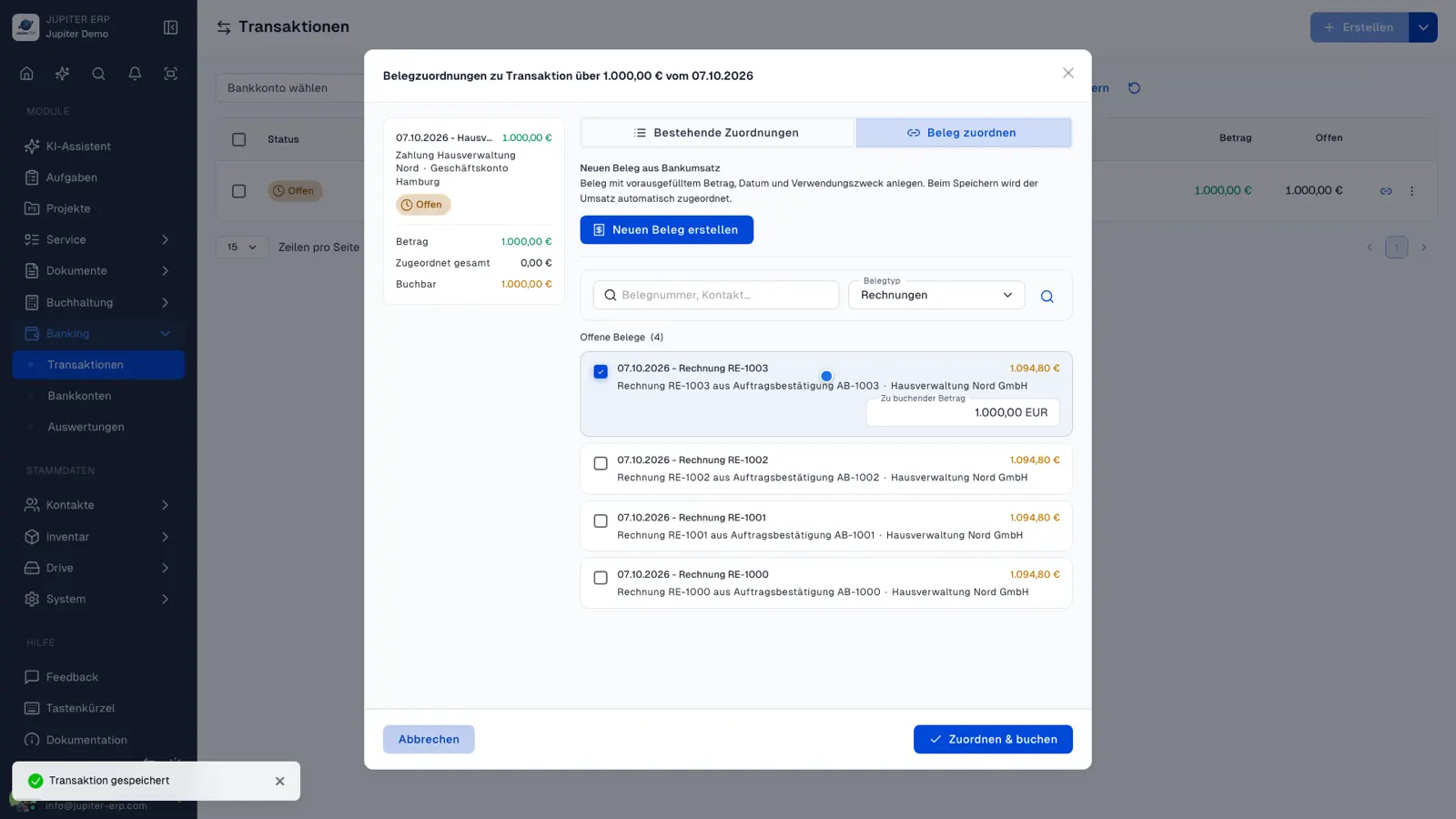Select the Offen transaction row checkbox
1456x819 pixels.
pos(238,191)
